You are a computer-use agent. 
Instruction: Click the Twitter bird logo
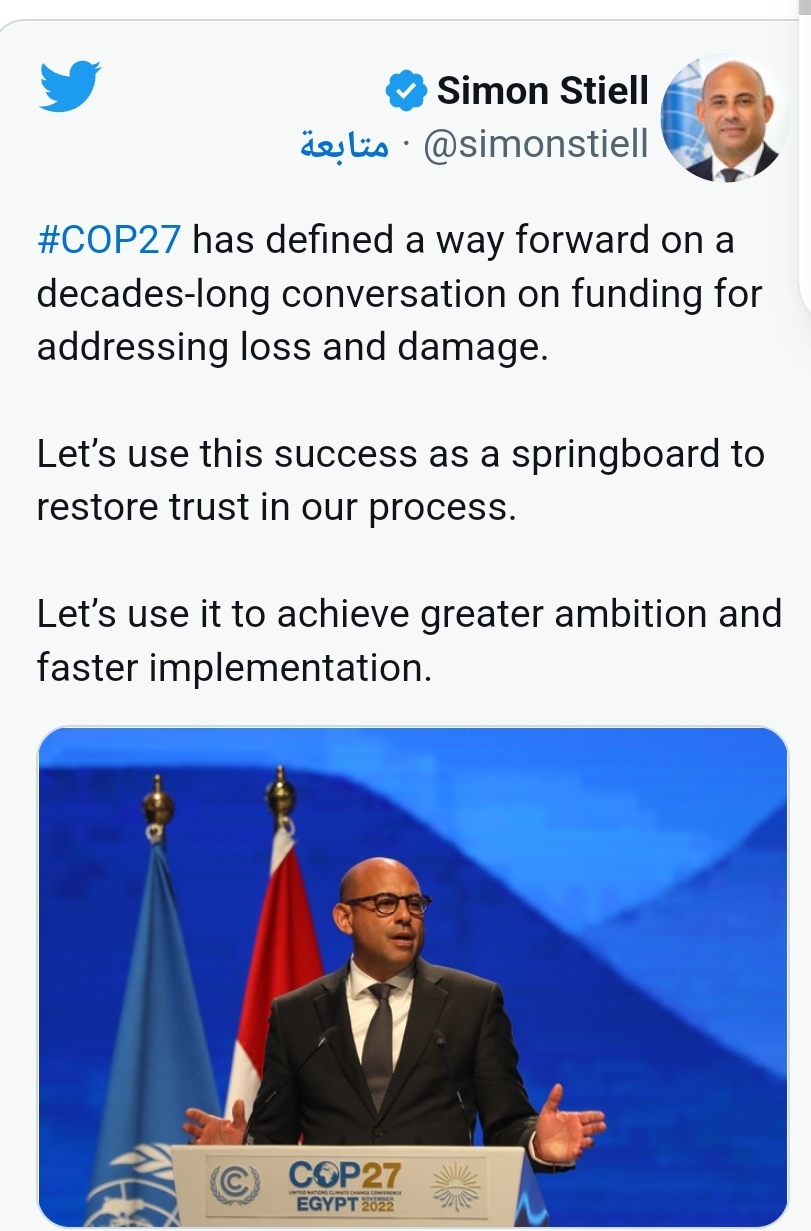coord(71,86)
